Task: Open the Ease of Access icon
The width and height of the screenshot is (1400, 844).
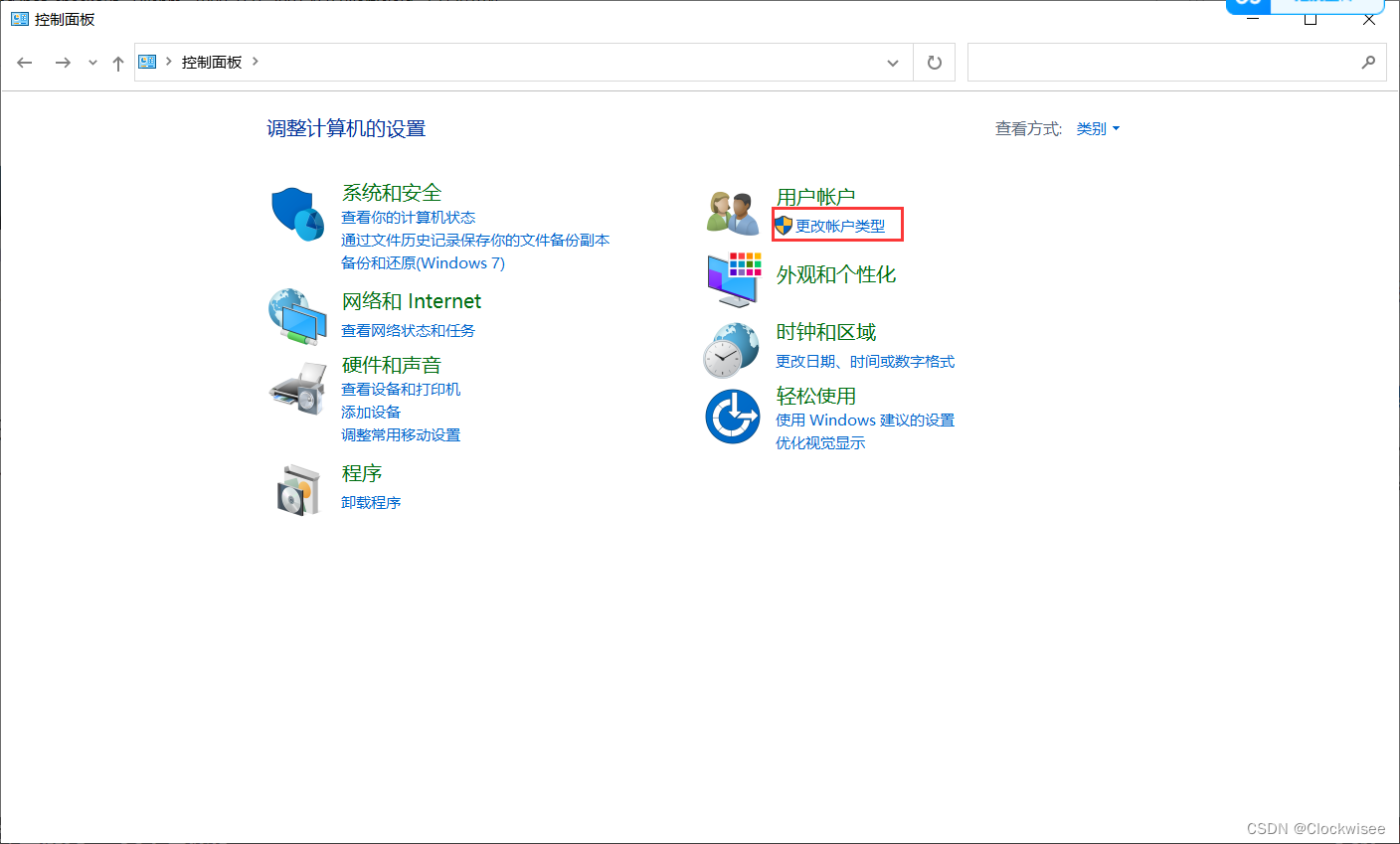Action: (x=733, y=417)
